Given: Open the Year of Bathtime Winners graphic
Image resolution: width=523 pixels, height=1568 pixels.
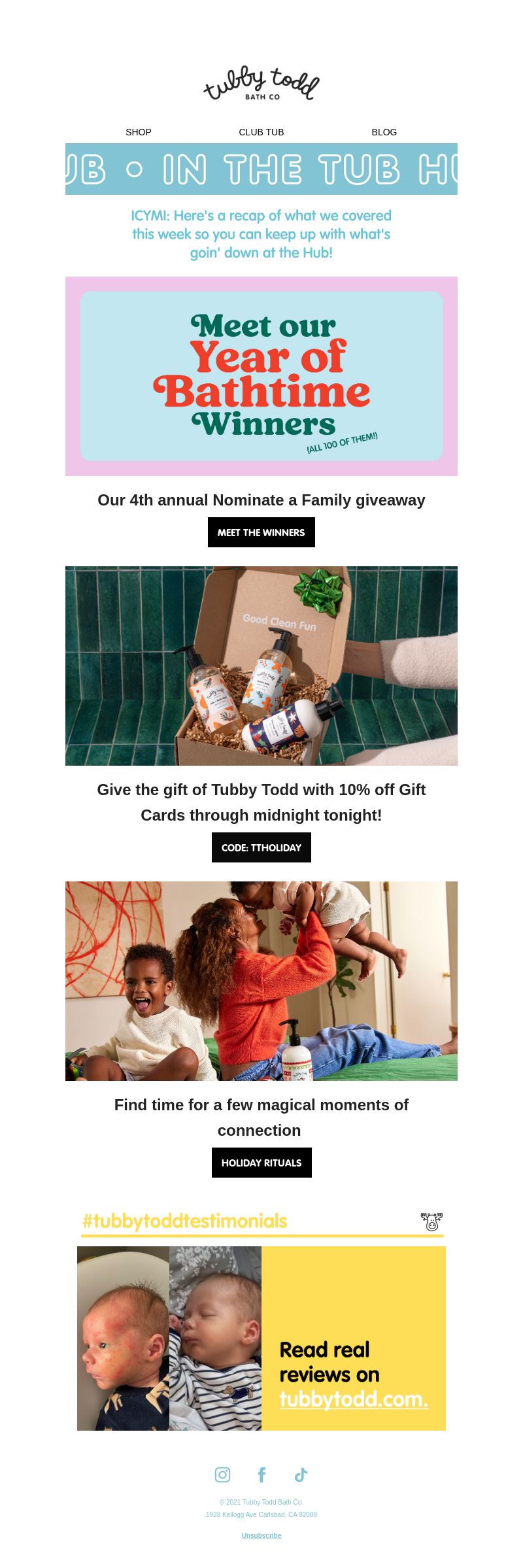Looking at the screenshot, I should coord(261,376).
